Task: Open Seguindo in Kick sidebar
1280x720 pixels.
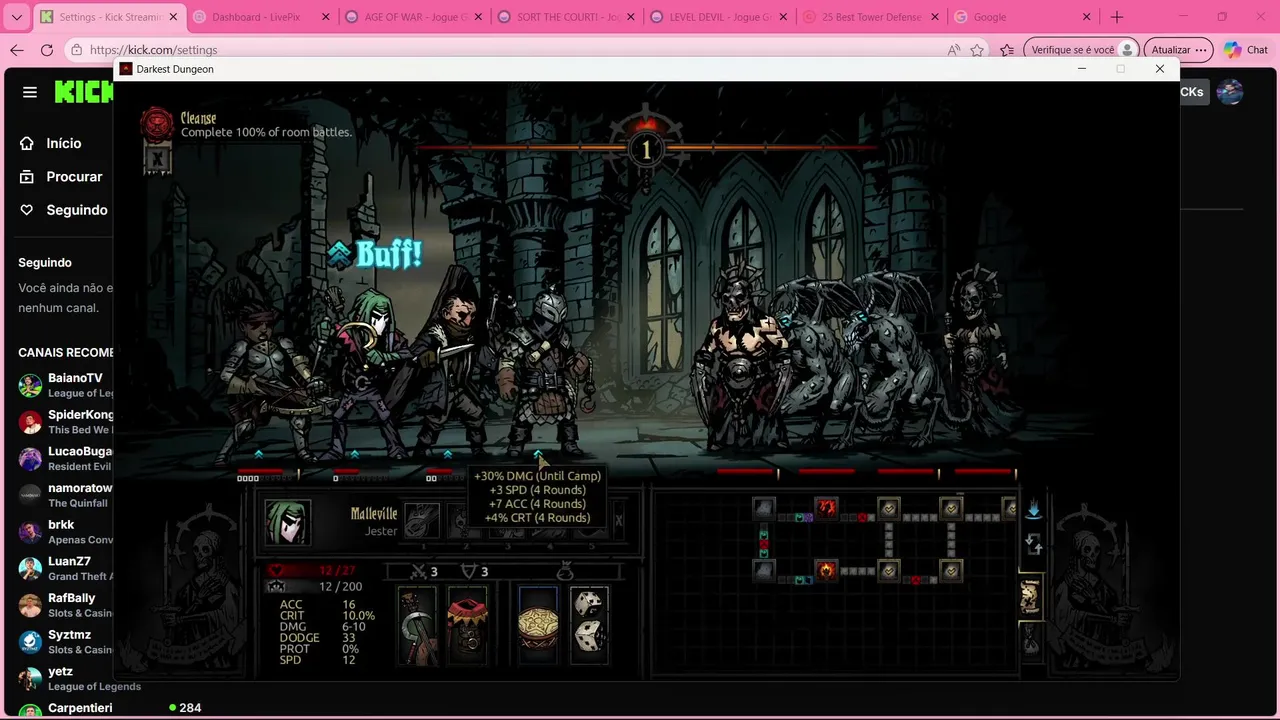Action: pyautogui.click(x=63, y=210)
